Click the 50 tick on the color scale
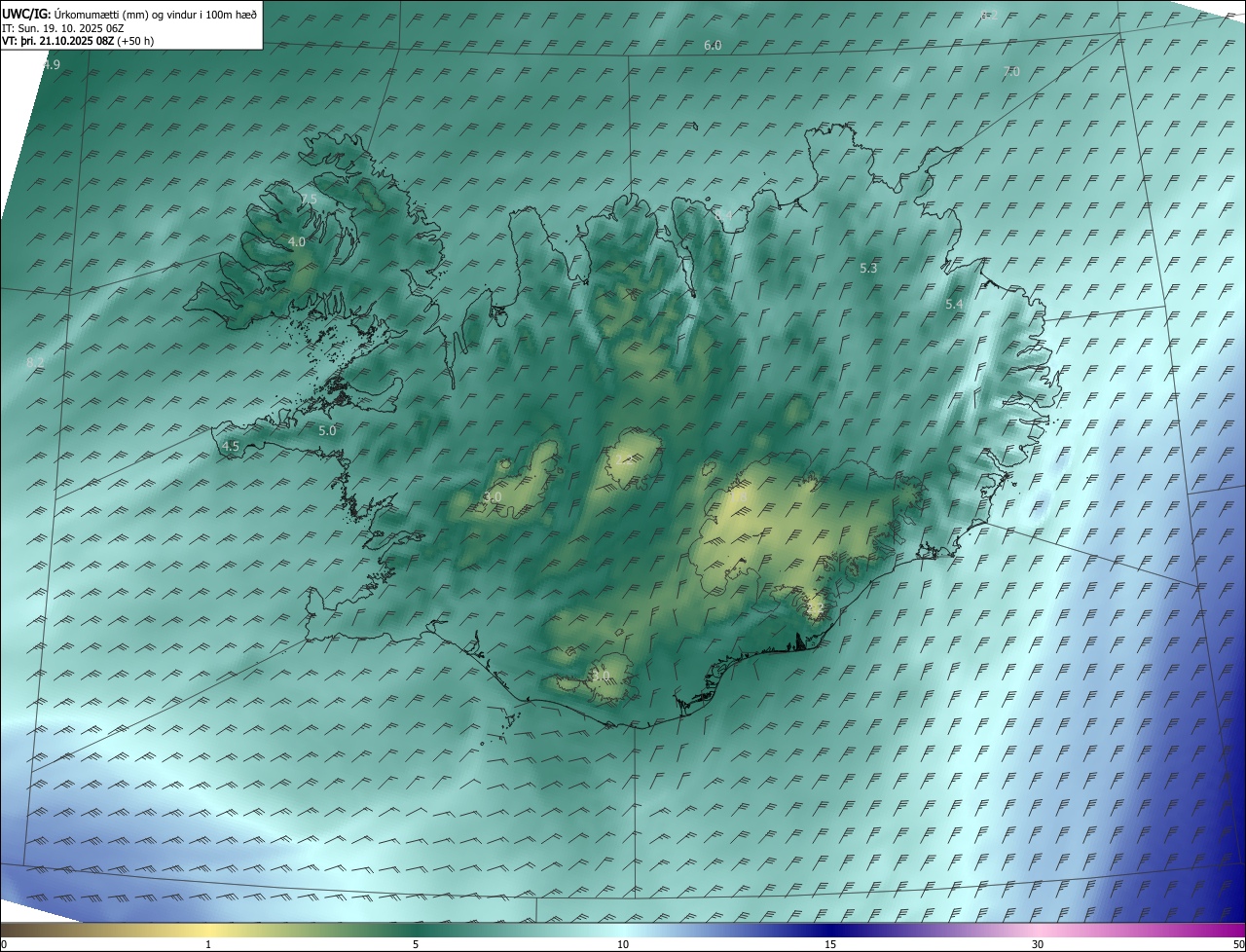 tap(1238, 944)
